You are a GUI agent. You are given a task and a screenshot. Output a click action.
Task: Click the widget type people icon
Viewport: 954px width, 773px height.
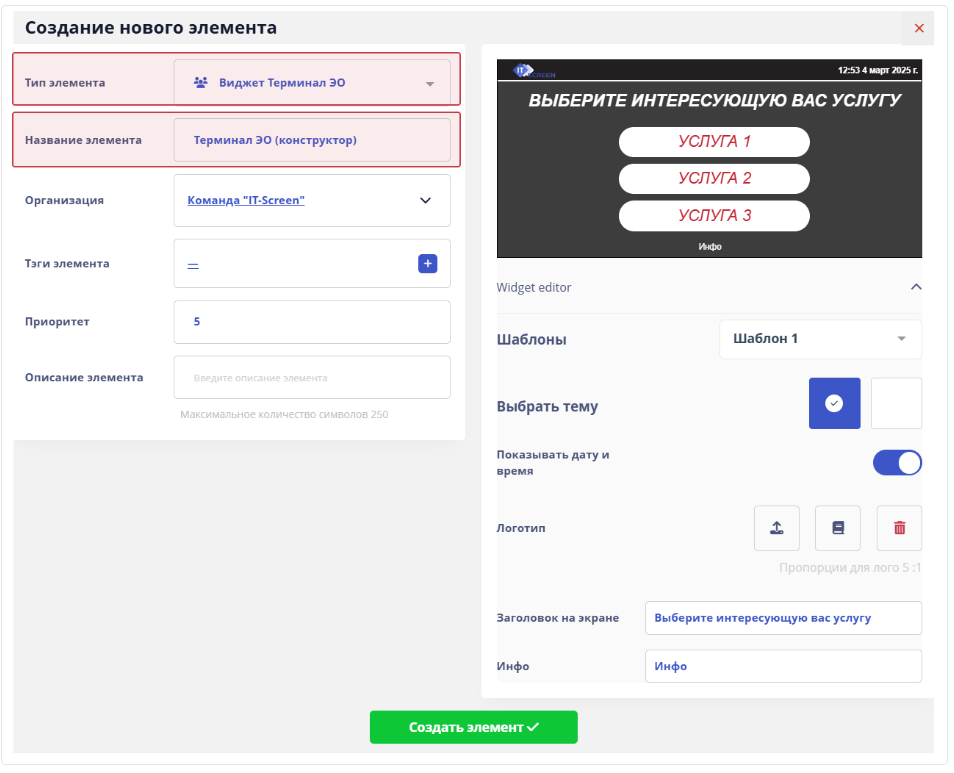tap(200, 83)
